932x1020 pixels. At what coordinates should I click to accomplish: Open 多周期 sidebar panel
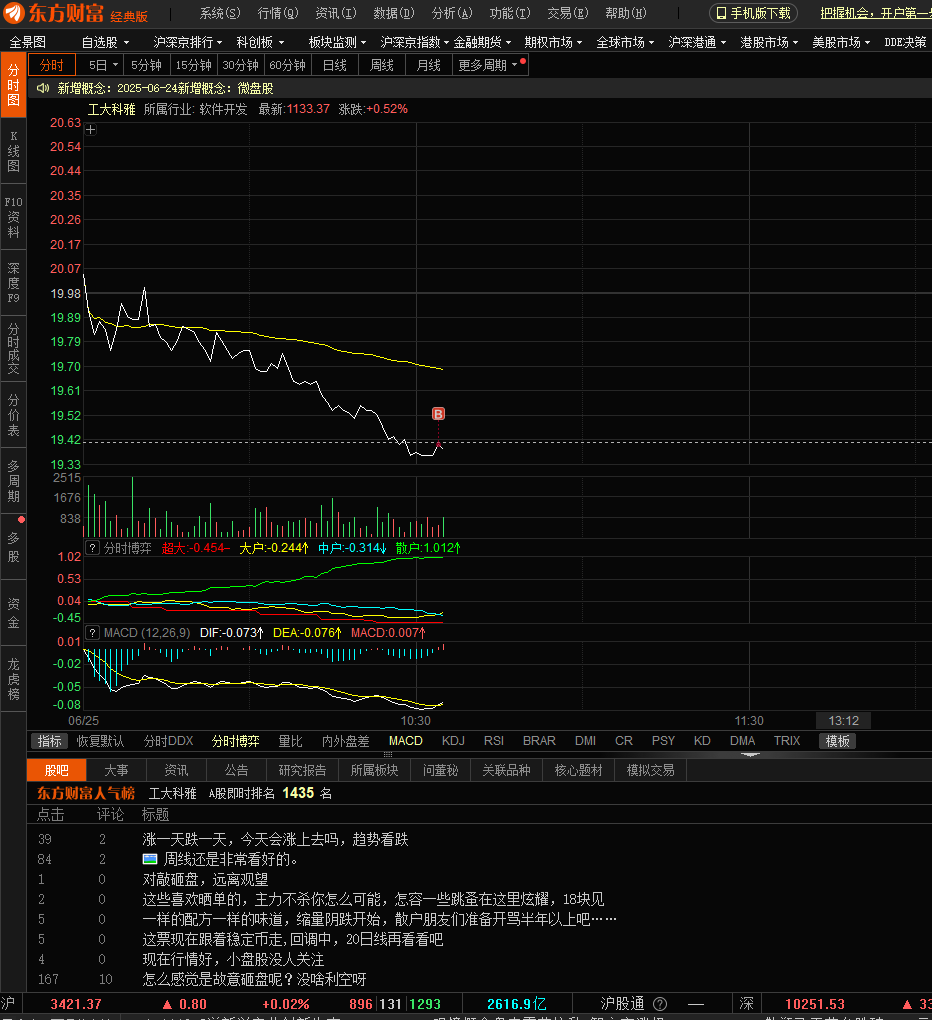click(13, 481)
